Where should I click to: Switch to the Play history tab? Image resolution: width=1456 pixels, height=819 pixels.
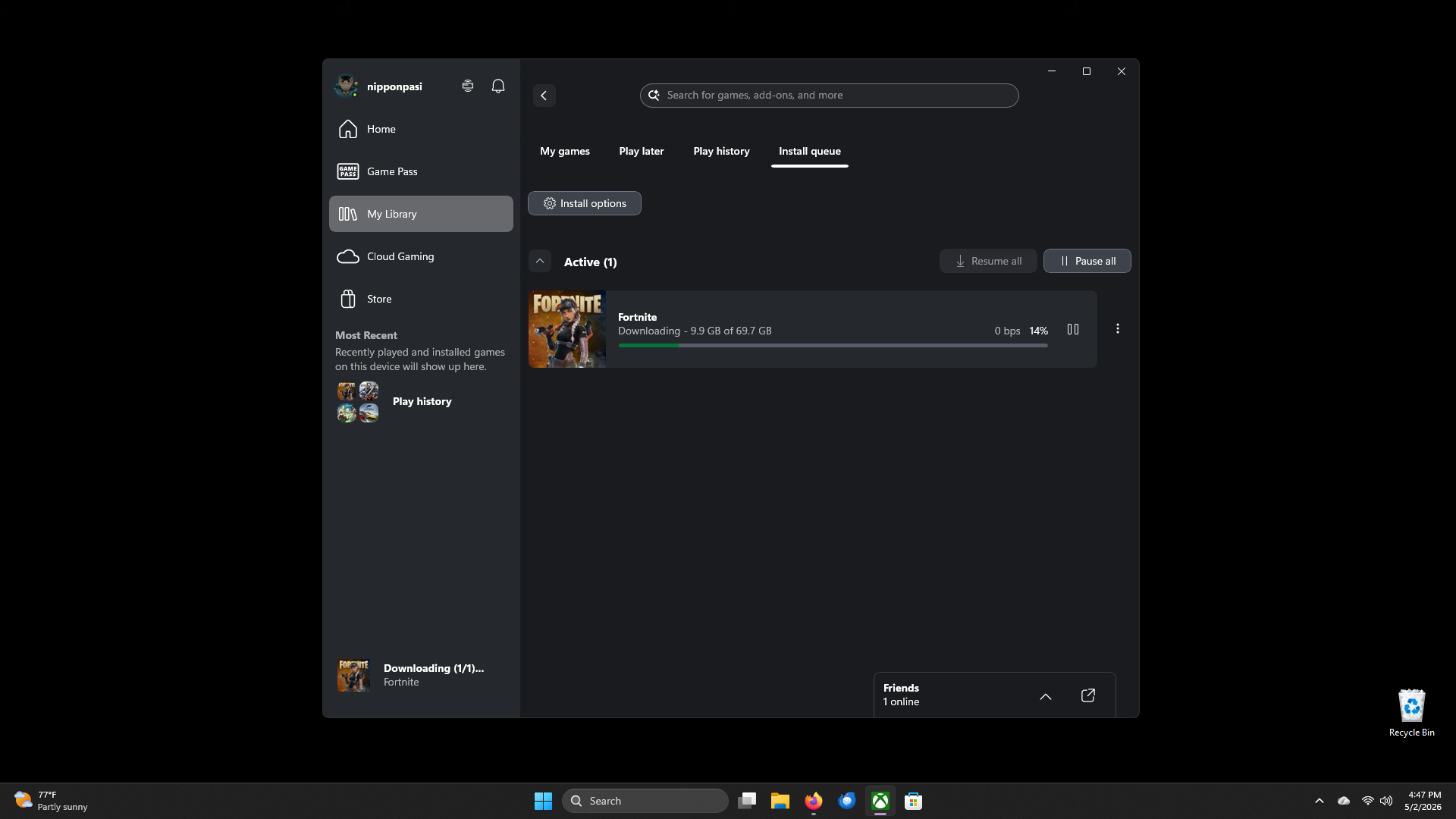coord(721,151)
